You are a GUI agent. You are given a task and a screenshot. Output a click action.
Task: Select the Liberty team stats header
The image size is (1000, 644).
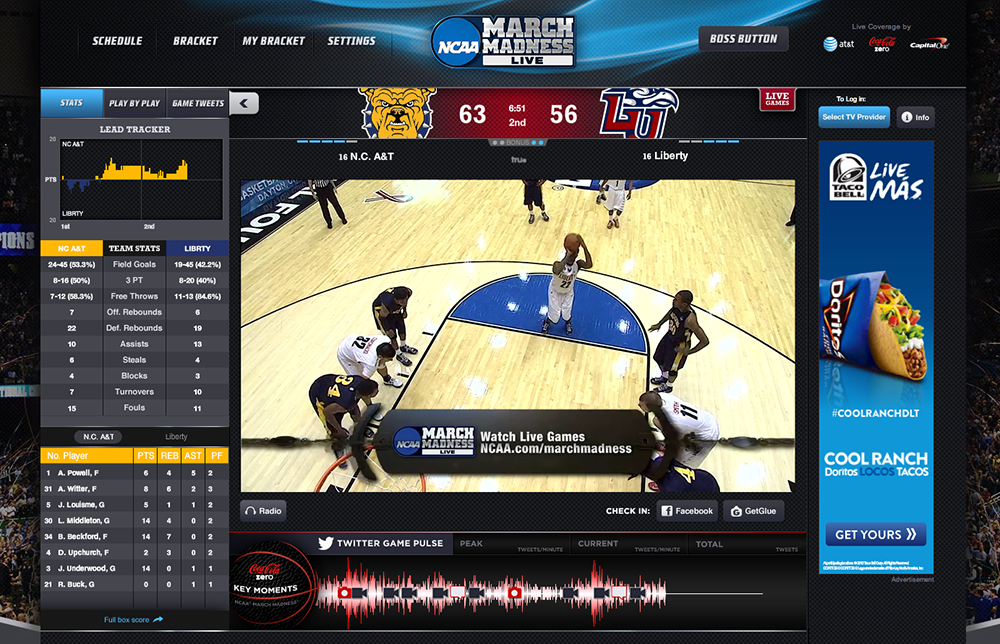(197, 248)
